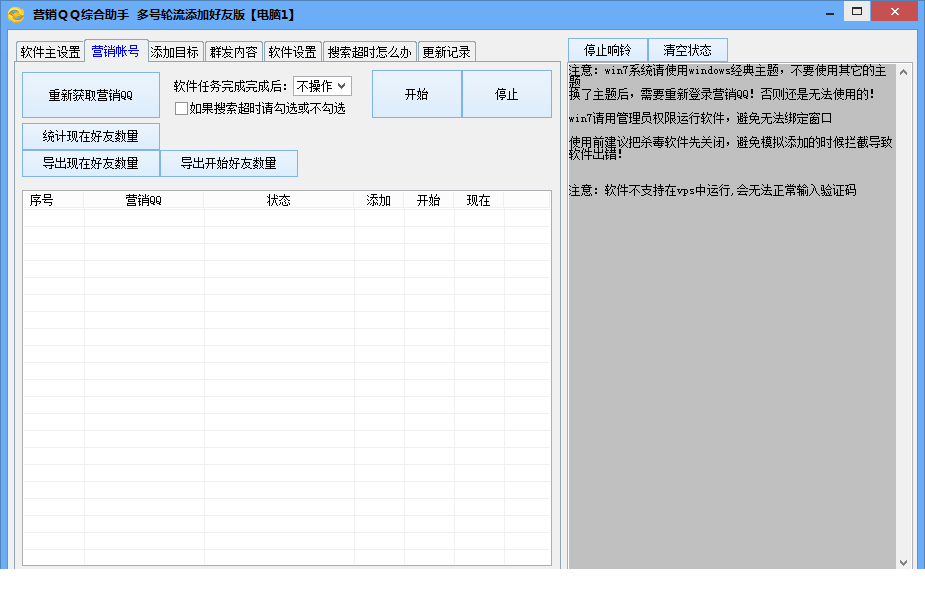
Task: Clear status with 清空状态 button
Action: point(688,50)
